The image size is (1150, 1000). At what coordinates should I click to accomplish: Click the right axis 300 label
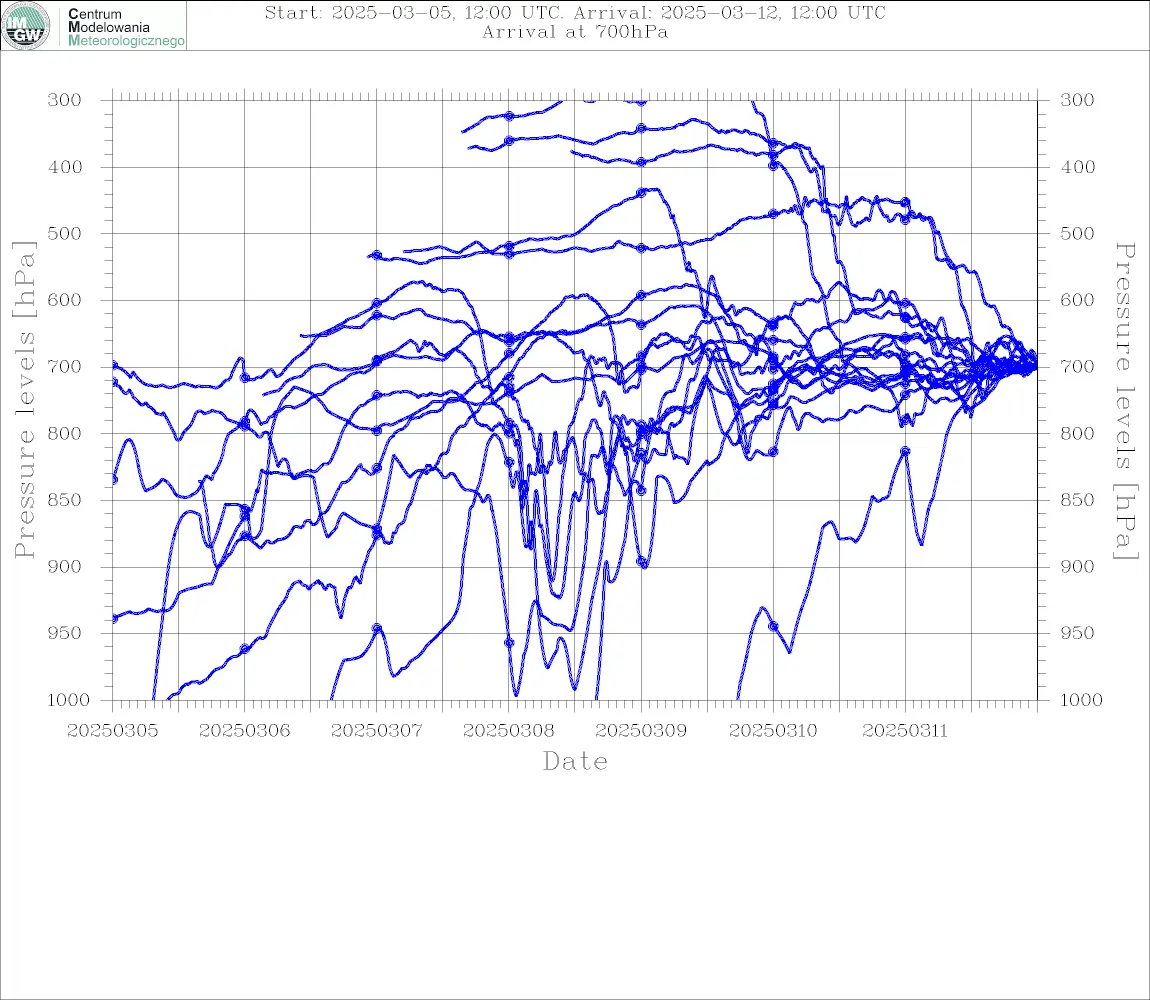1077,101
